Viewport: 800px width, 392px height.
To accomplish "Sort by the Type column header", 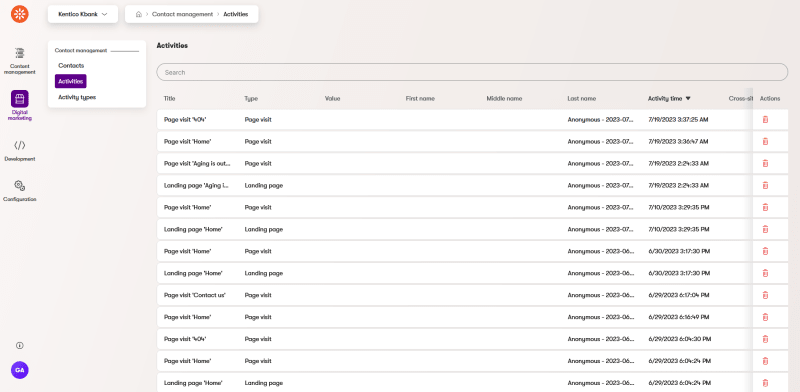I will pyautogui.click(x=251, y=99).
